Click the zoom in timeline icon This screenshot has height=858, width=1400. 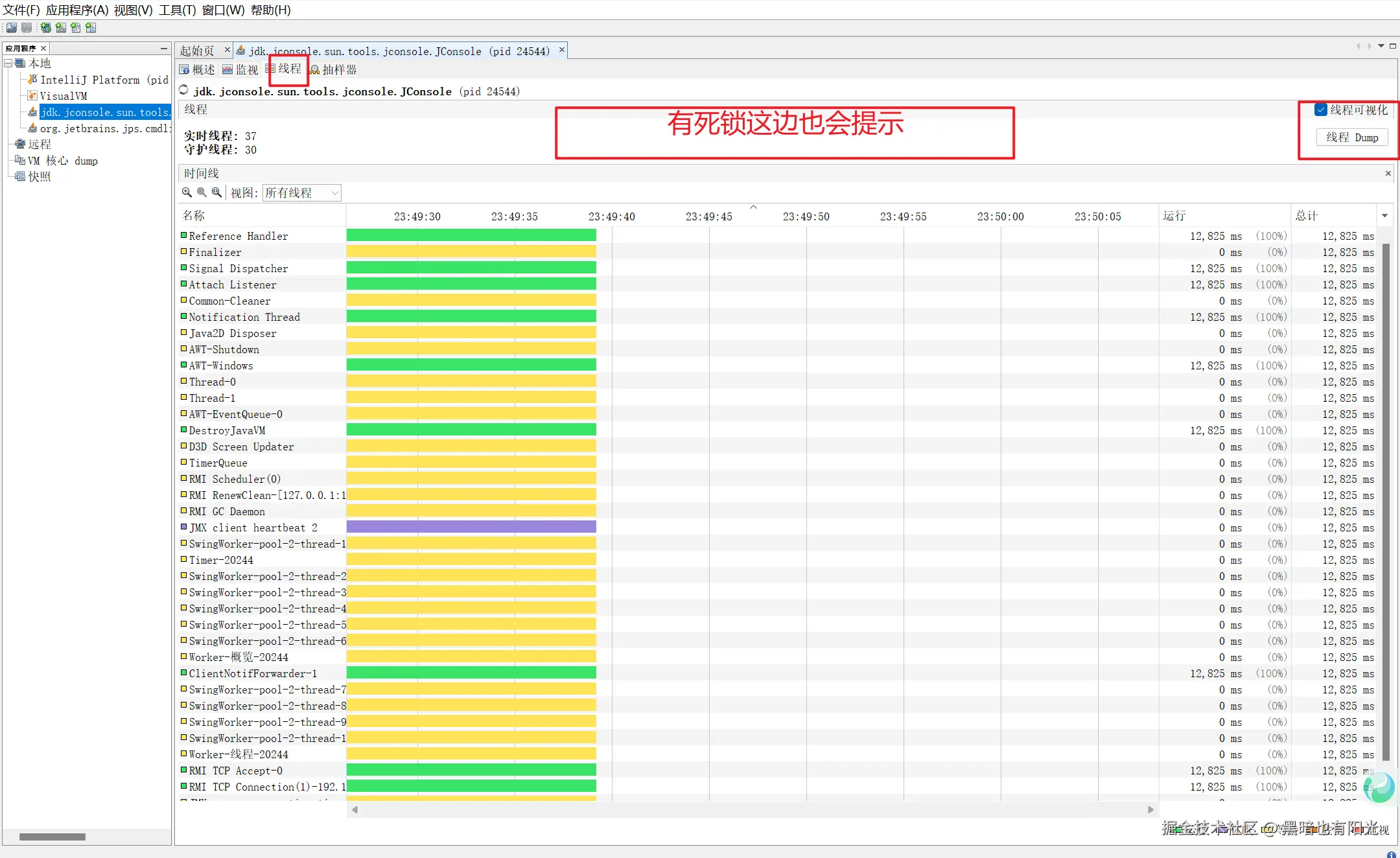pos(187,192)
